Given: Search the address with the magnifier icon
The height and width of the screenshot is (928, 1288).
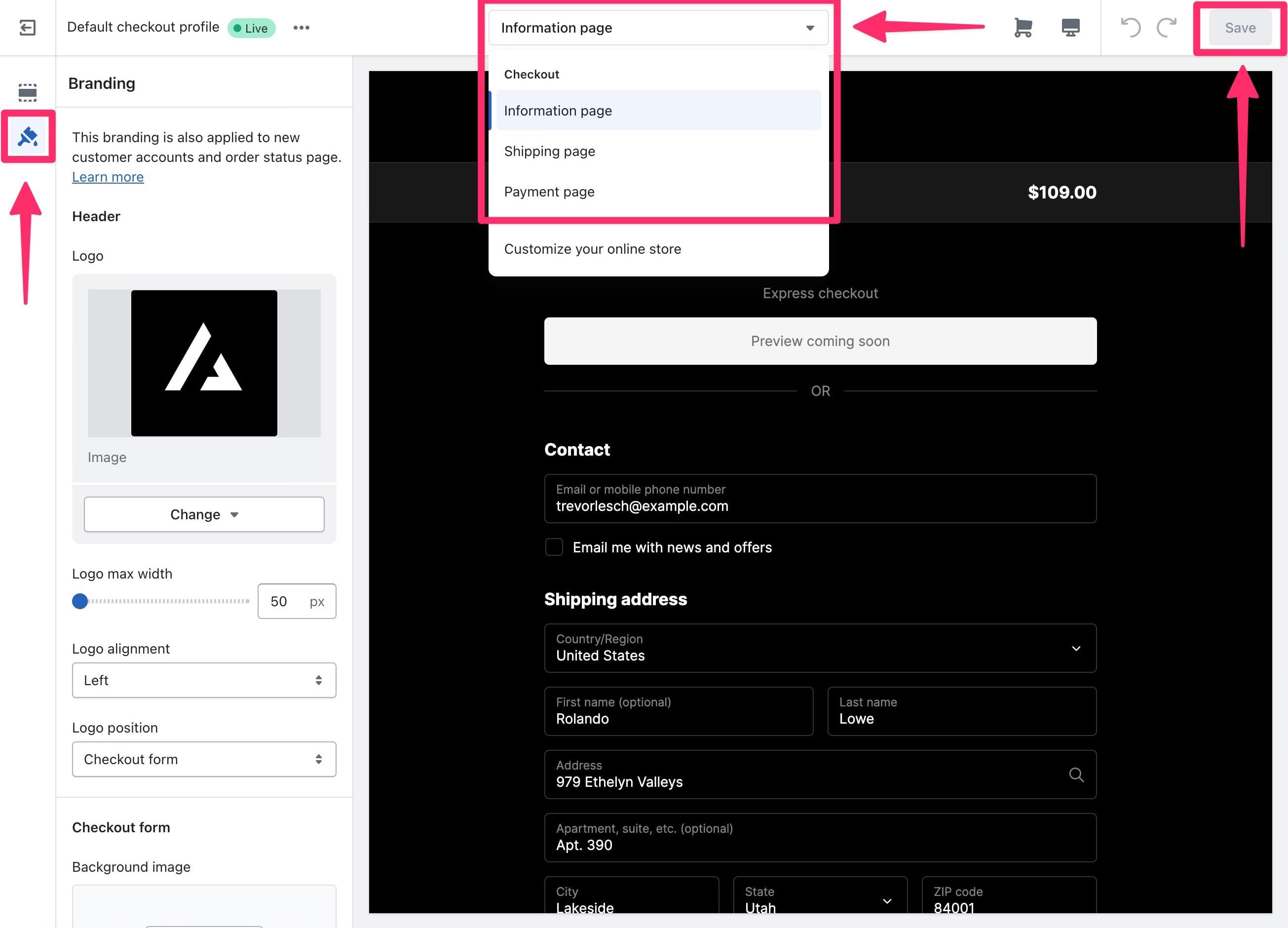Looking at the screenshot, I should click(x=1076, y=774).
